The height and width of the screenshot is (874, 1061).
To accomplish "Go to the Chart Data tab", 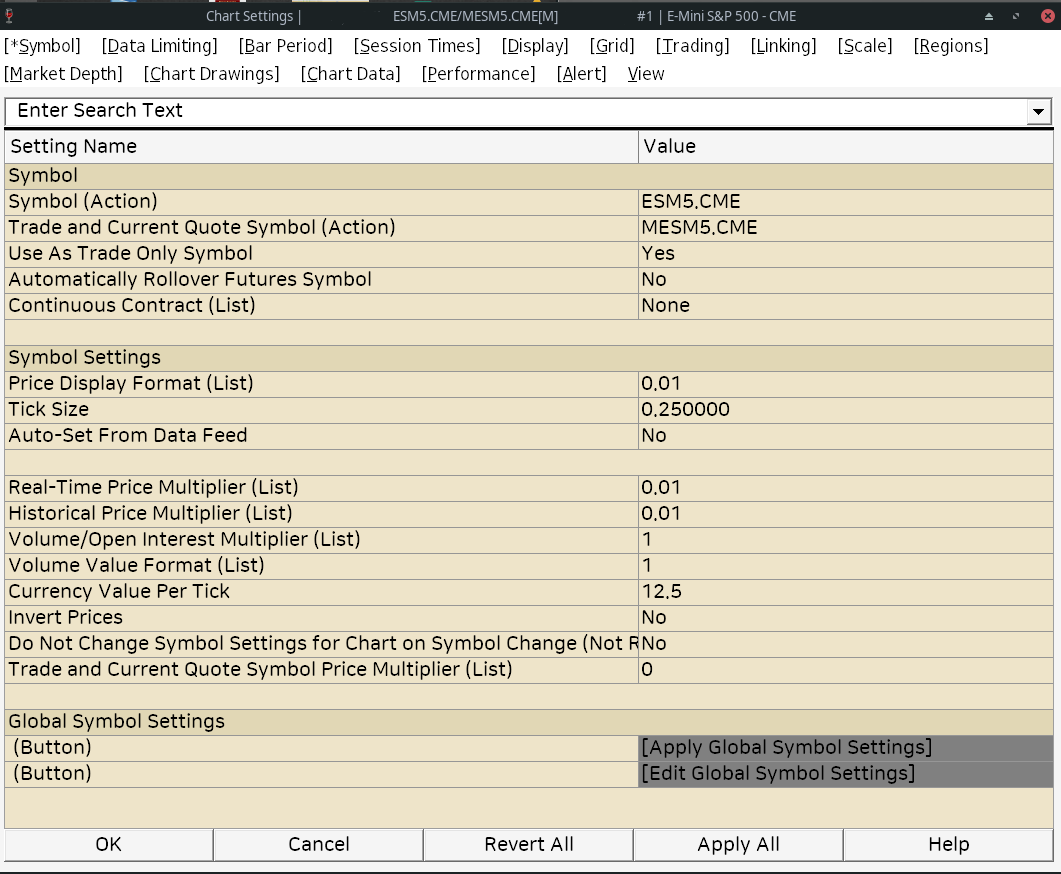I will [351, 74].
